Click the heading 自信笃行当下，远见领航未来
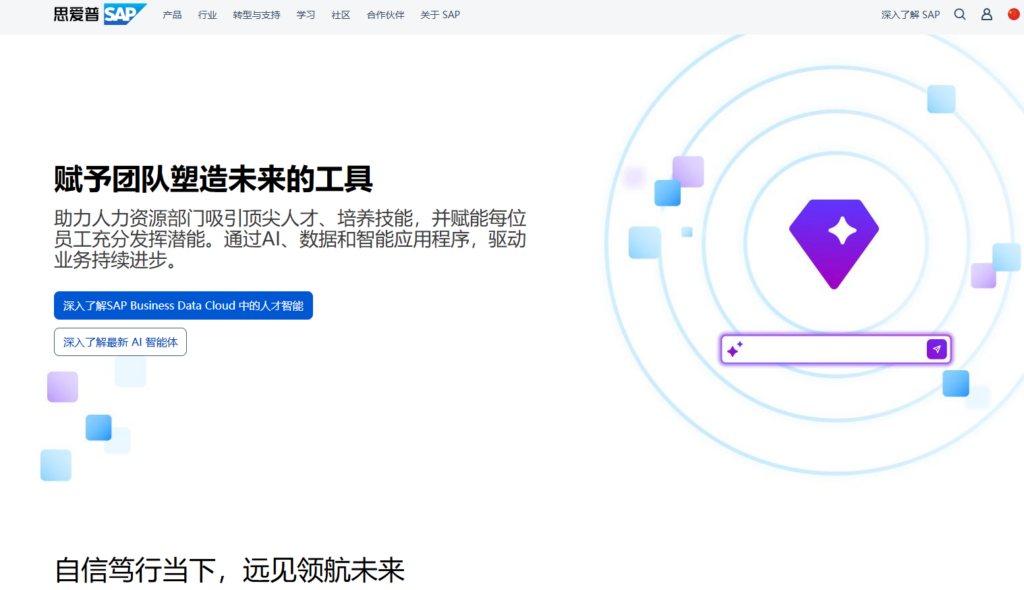The height and width of the screenshot is (590, 1024). [227, 569]
